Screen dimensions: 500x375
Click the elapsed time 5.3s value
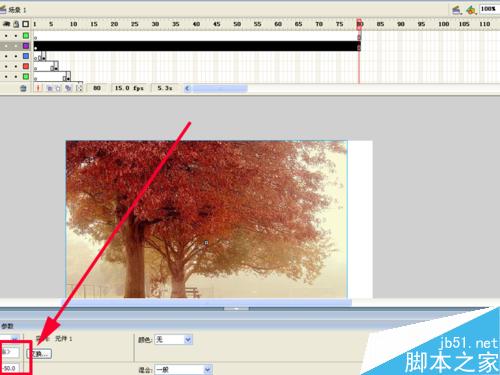[165, 88]
